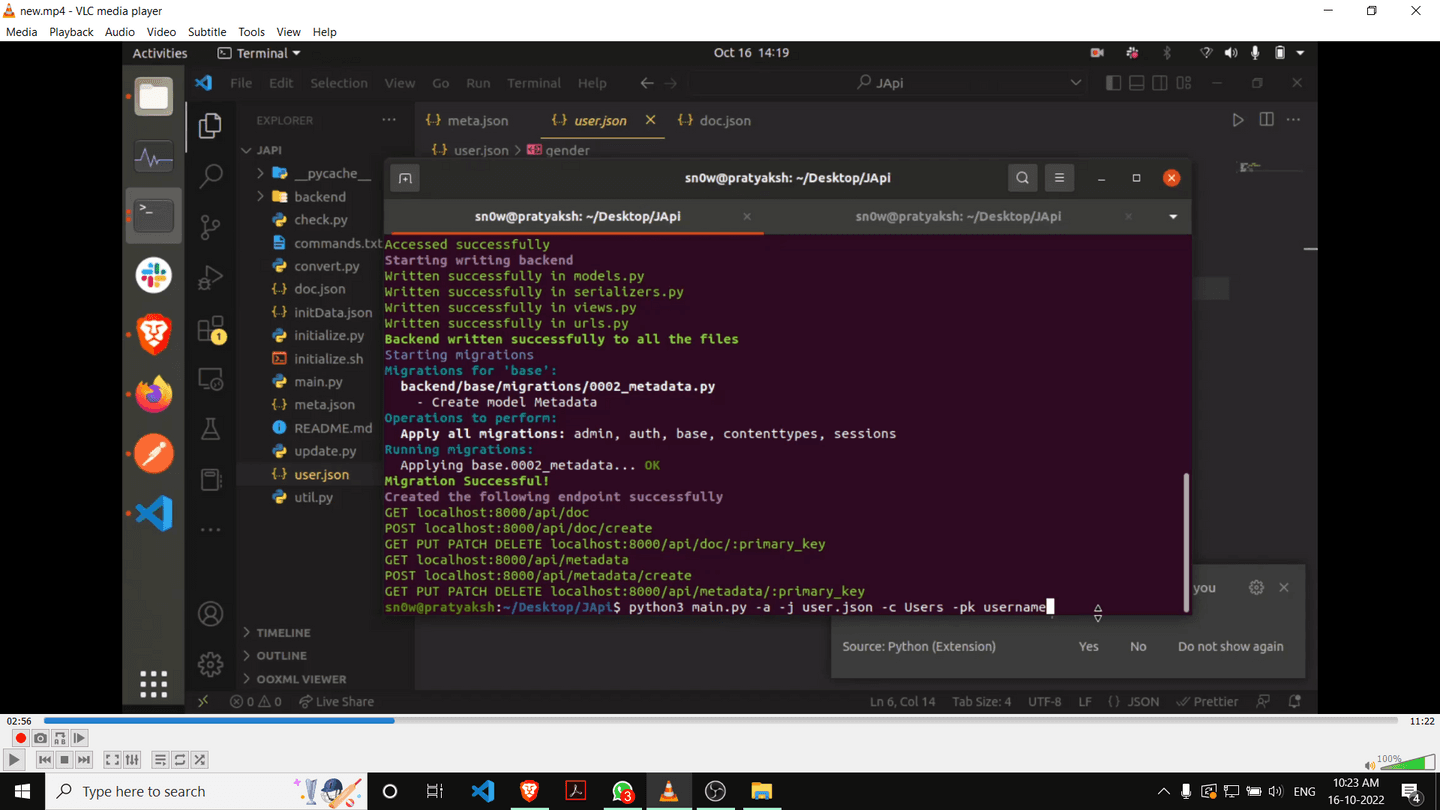The image size is (1440, 810).
Task: Toggle the VLC playlist view
Action: [160, 760]
